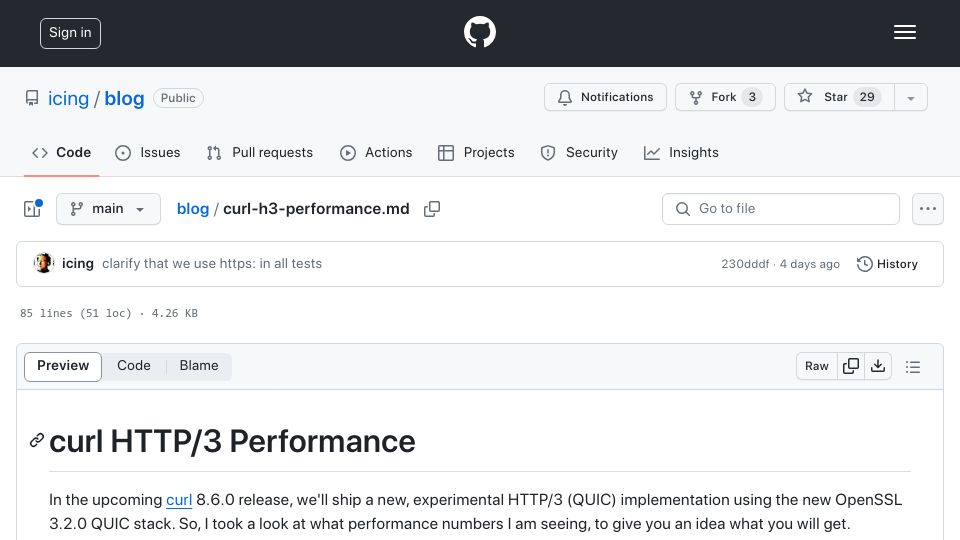The image size is (960, 540).
Task: Open the hamburger navigation menu
Action: pyautogui.click(x=904, y=32)
